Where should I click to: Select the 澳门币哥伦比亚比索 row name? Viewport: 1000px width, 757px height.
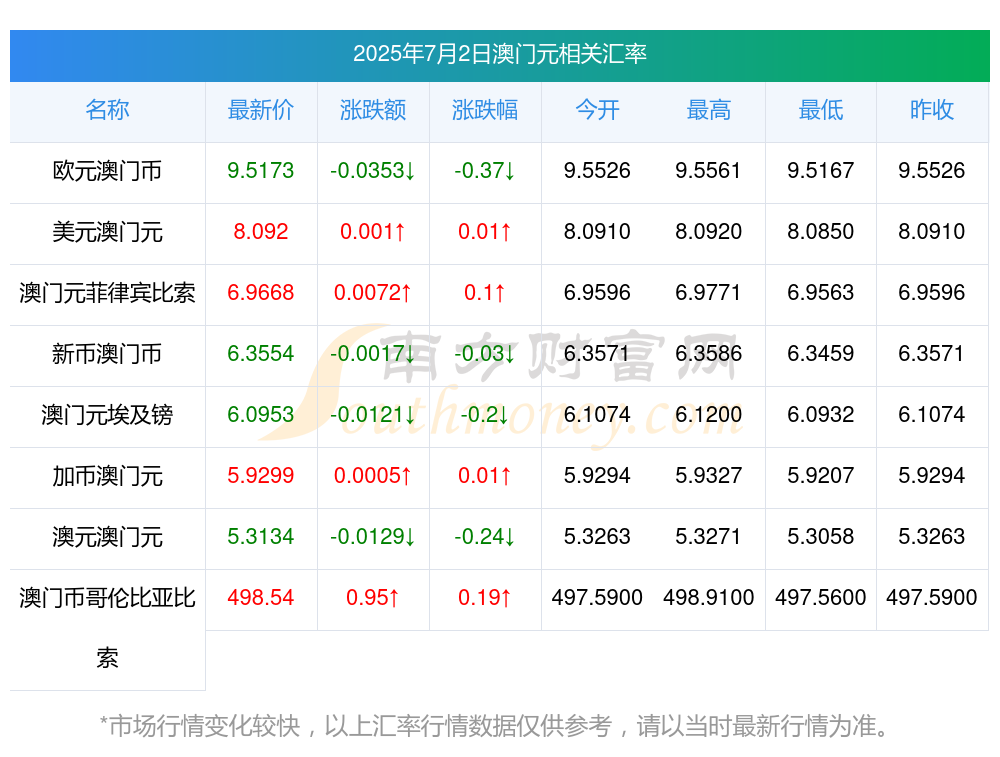coord(107,628)
